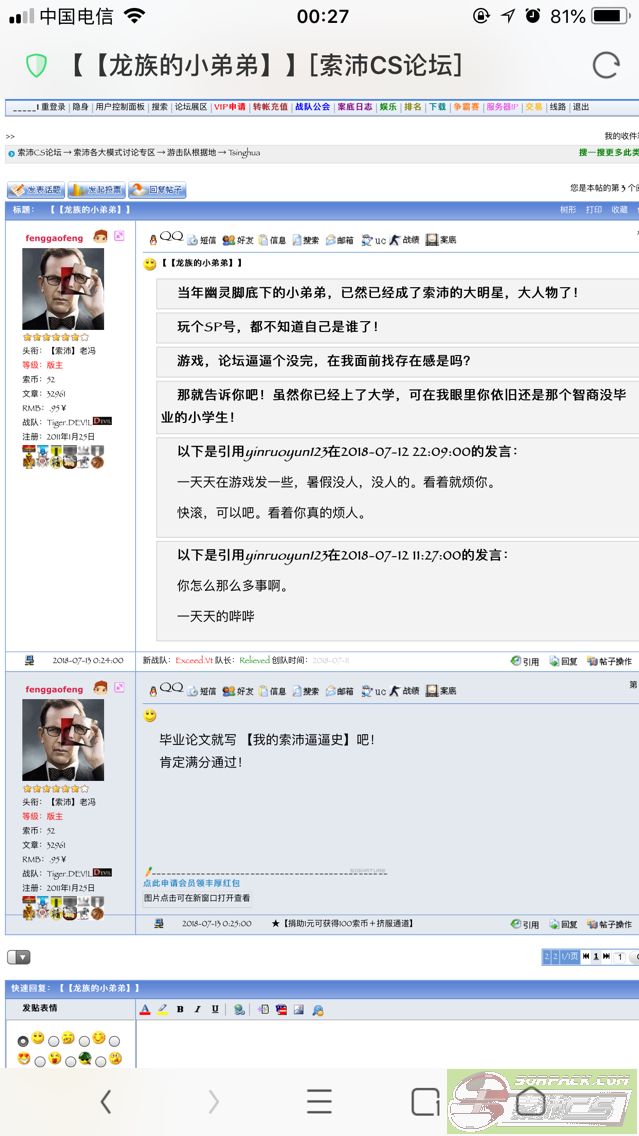Click the 回复帖子 reply button
Image resolution: width=639 pixels, height=1136 pixels.
pyautogui.click(x=157, y=190)
